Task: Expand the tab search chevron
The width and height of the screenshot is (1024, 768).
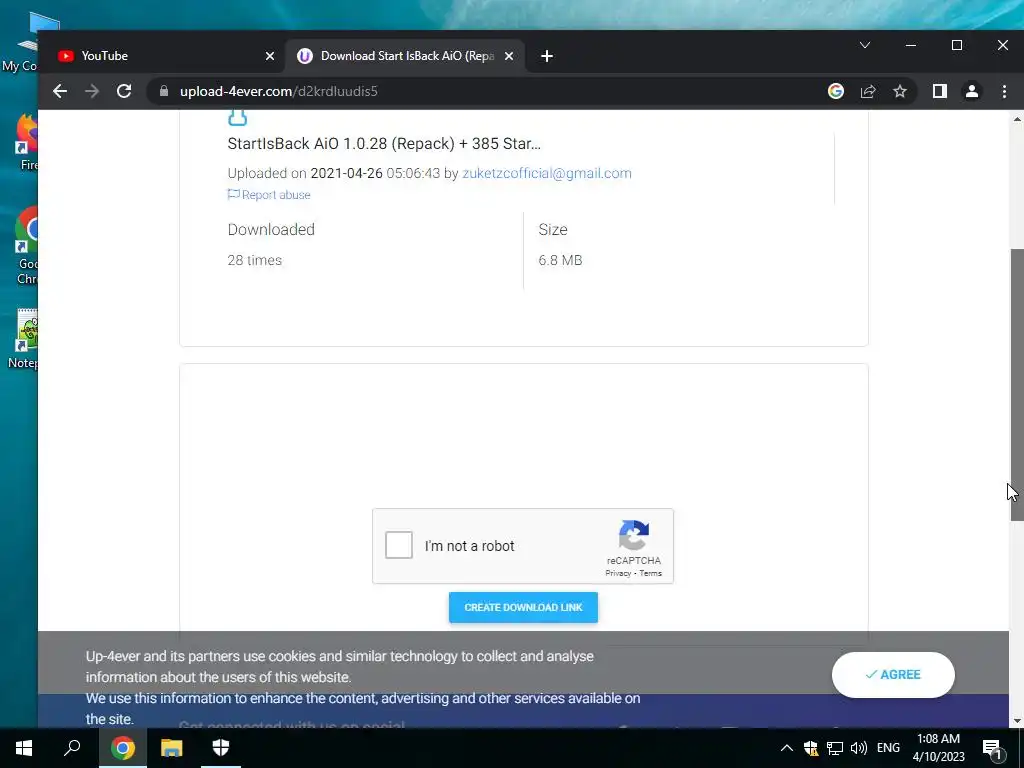Action: tap(865, 45)
